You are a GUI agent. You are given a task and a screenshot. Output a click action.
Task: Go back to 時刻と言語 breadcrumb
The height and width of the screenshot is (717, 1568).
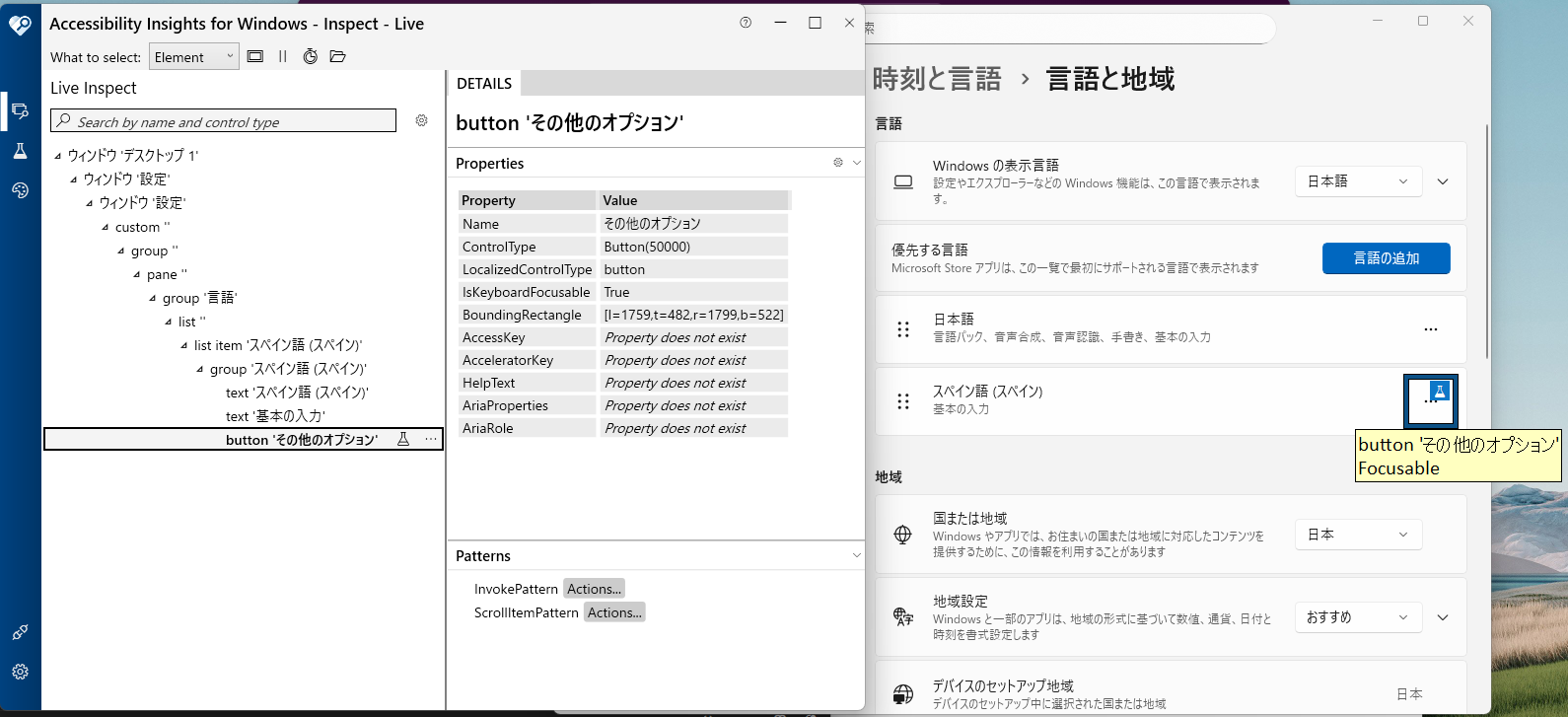coord(937,79)
